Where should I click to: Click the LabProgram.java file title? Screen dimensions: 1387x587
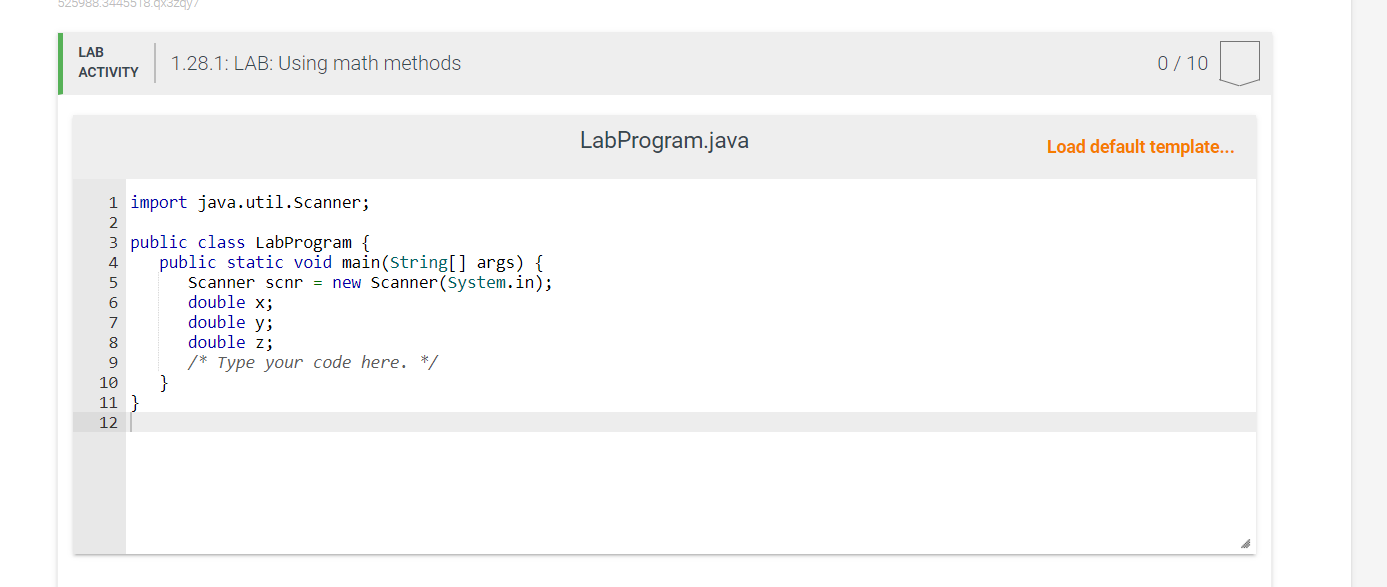[664, 141]
